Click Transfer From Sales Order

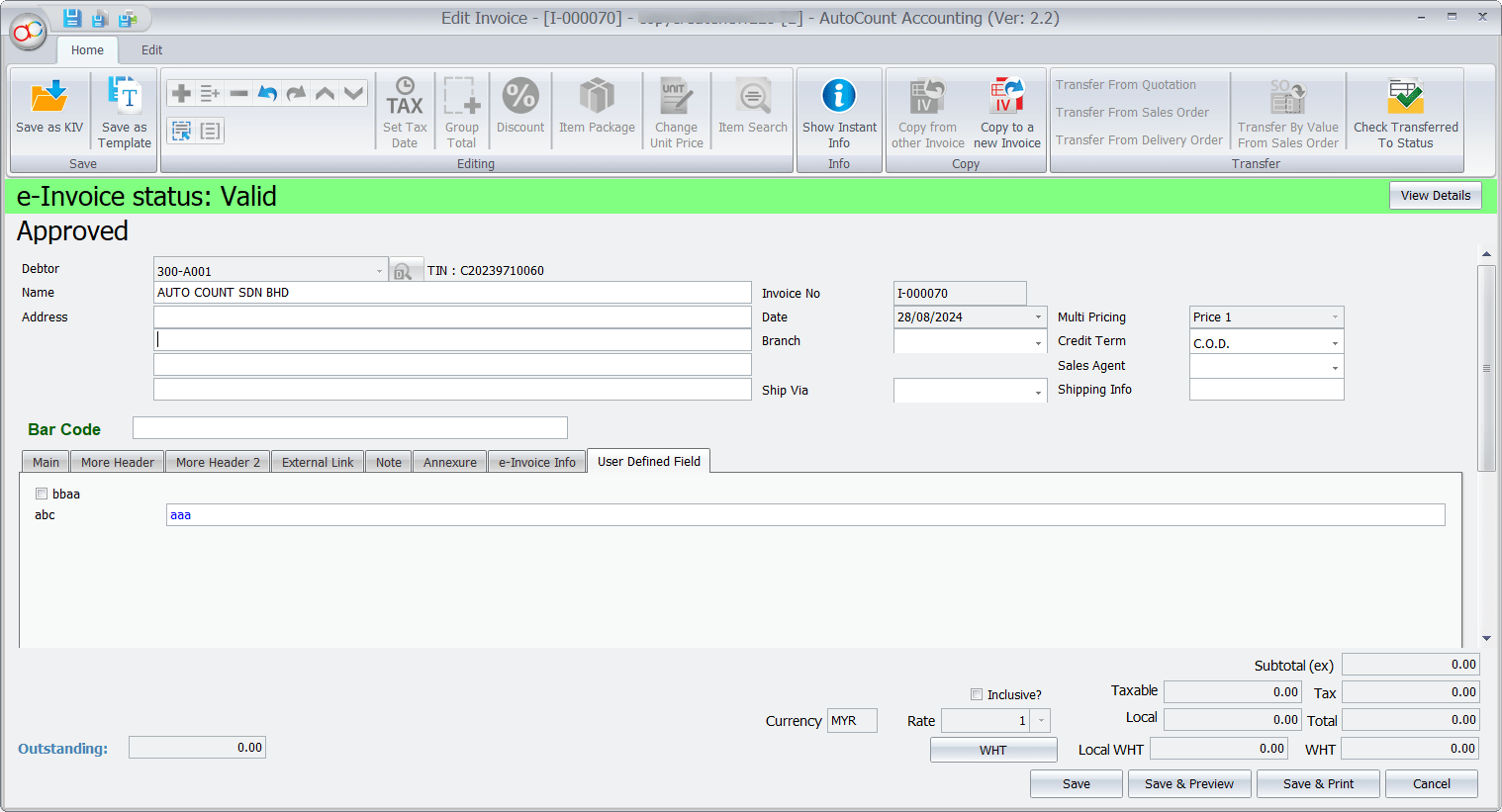click(x=1132, y=113)
